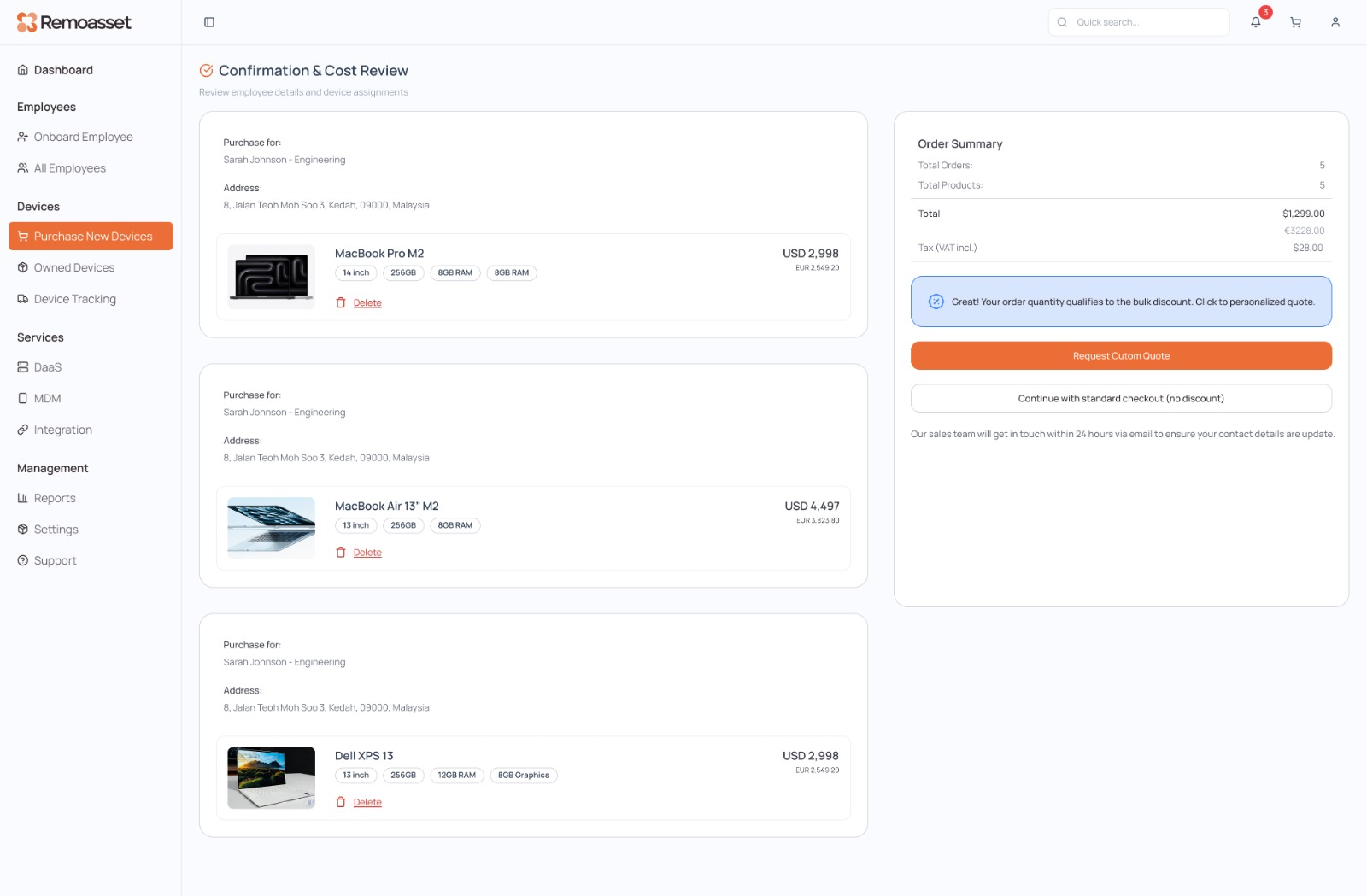
Task: Go to Dashboard in sidebar
Action: tap(63, 70)
